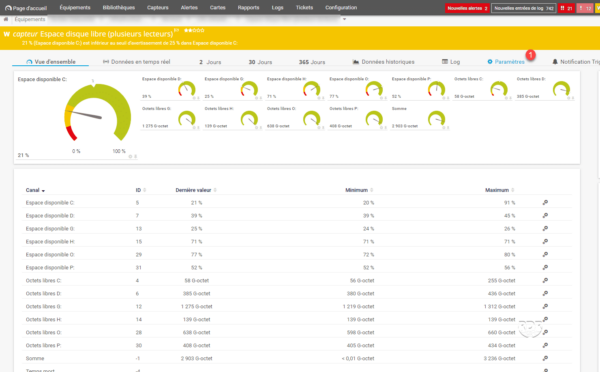
Task: Switch to Données en temps réel tab
Action: pos(137,62)
